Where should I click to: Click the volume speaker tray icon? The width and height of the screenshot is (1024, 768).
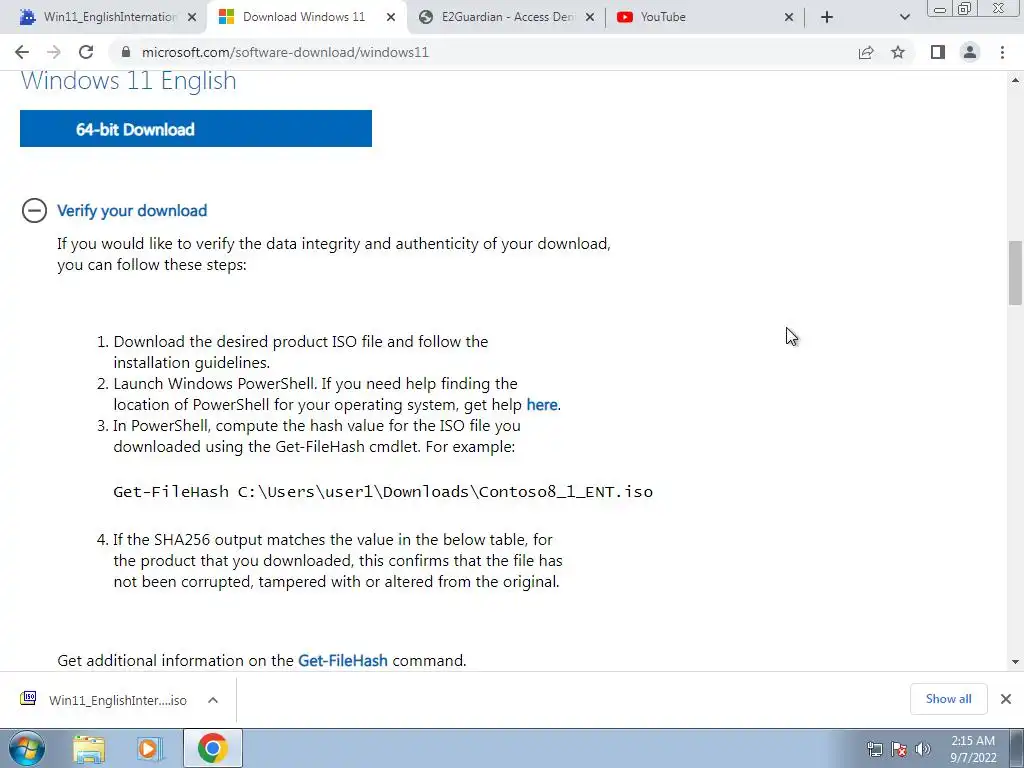click(x=923, y=749)
